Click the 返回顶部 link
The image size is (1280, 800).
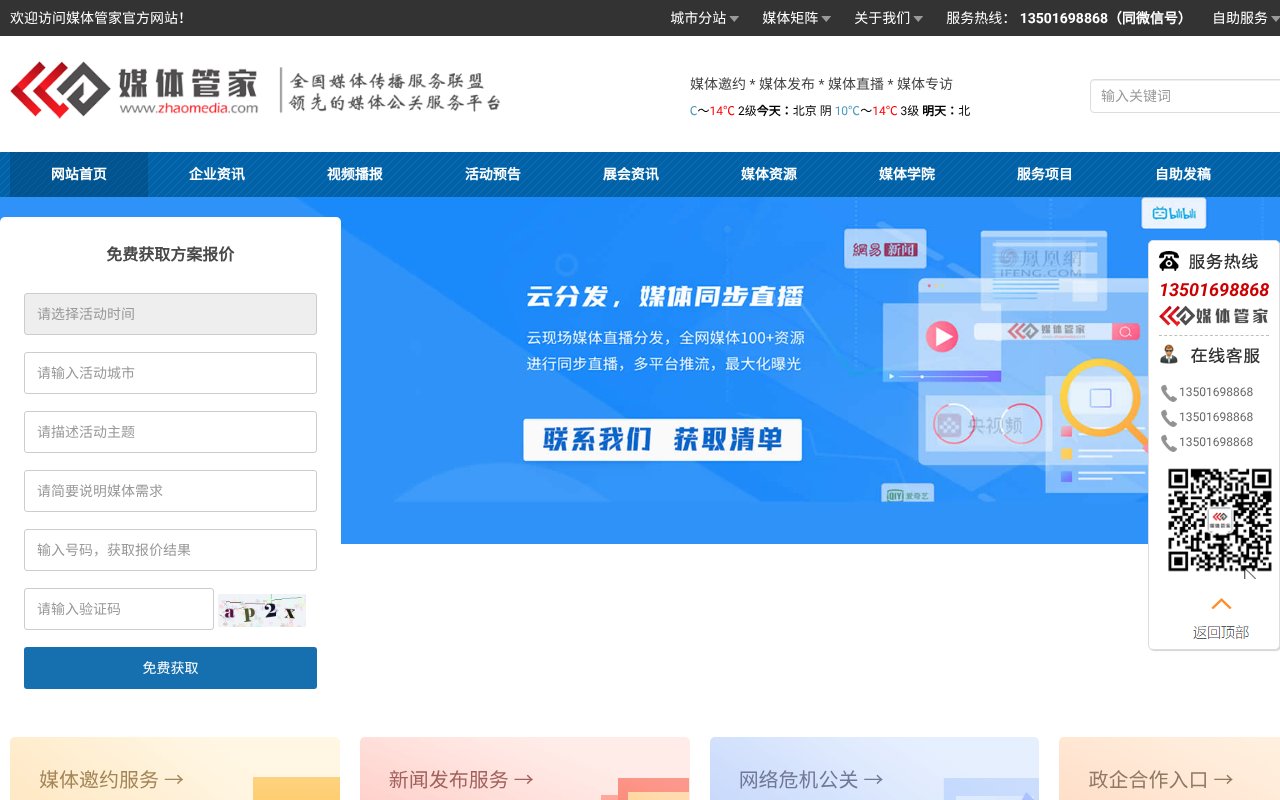click(x=1221, y=632)
